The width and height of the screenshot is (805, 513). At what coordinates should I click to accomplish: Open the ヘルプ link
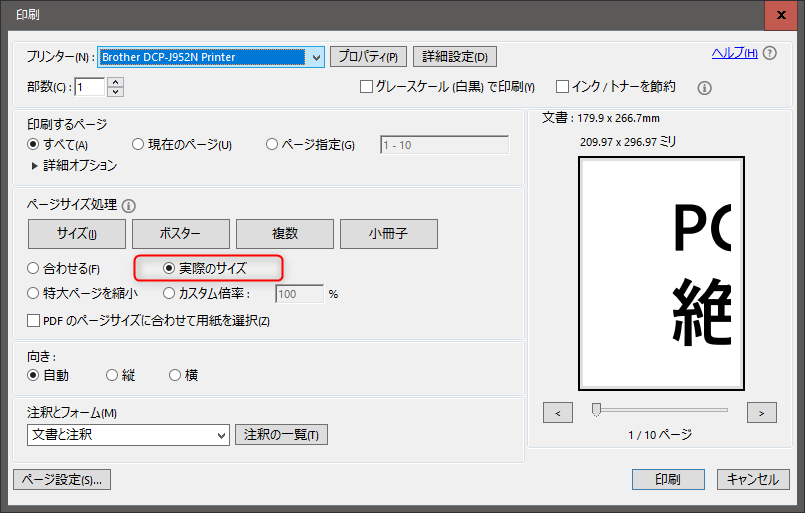click(734, 53)
